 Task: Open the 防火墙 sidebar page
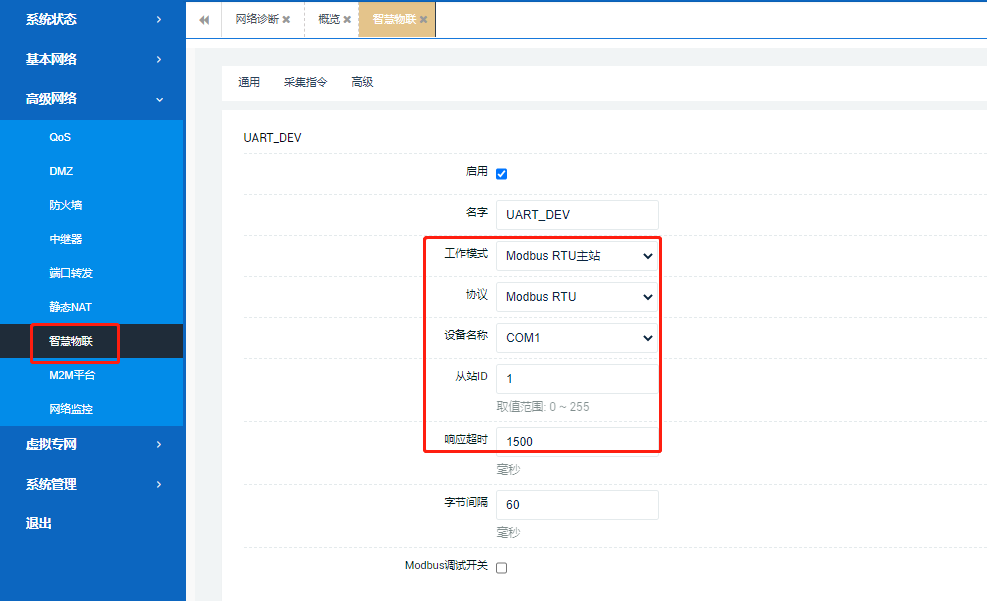(x=66, y=205)
